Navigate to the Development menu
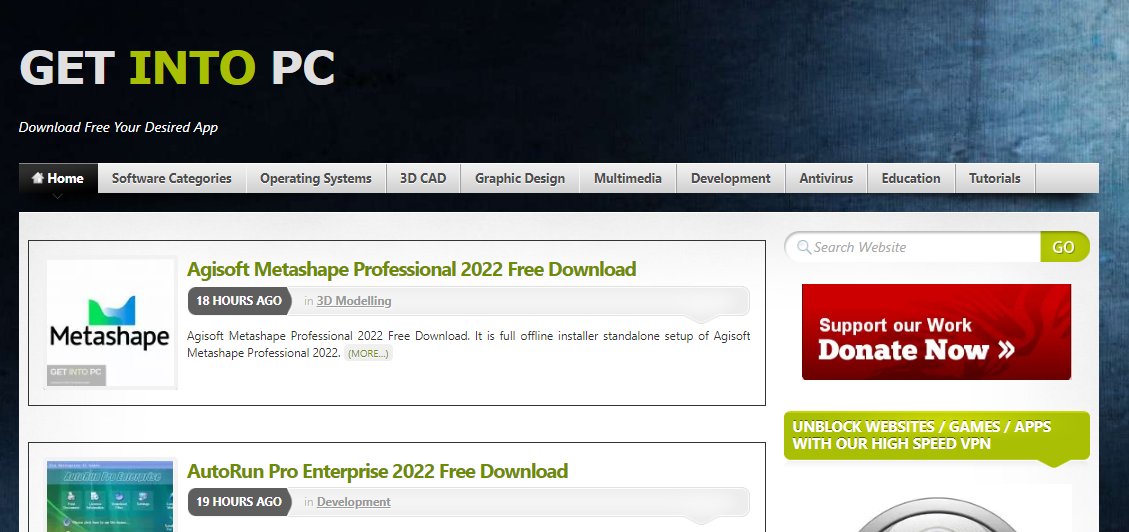The height and width of the screenshot is (532, 1129). tap(730, 179)
